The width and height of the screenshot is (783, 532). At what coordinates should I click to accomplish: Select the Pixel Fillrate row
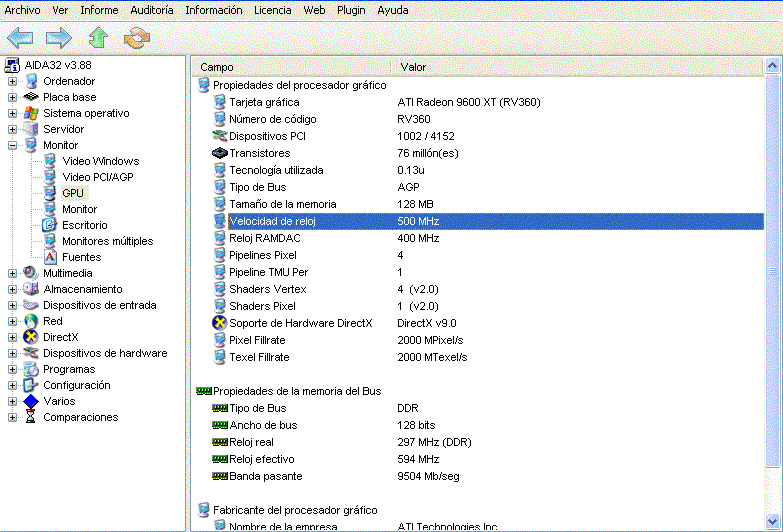[x=488, y=340]
